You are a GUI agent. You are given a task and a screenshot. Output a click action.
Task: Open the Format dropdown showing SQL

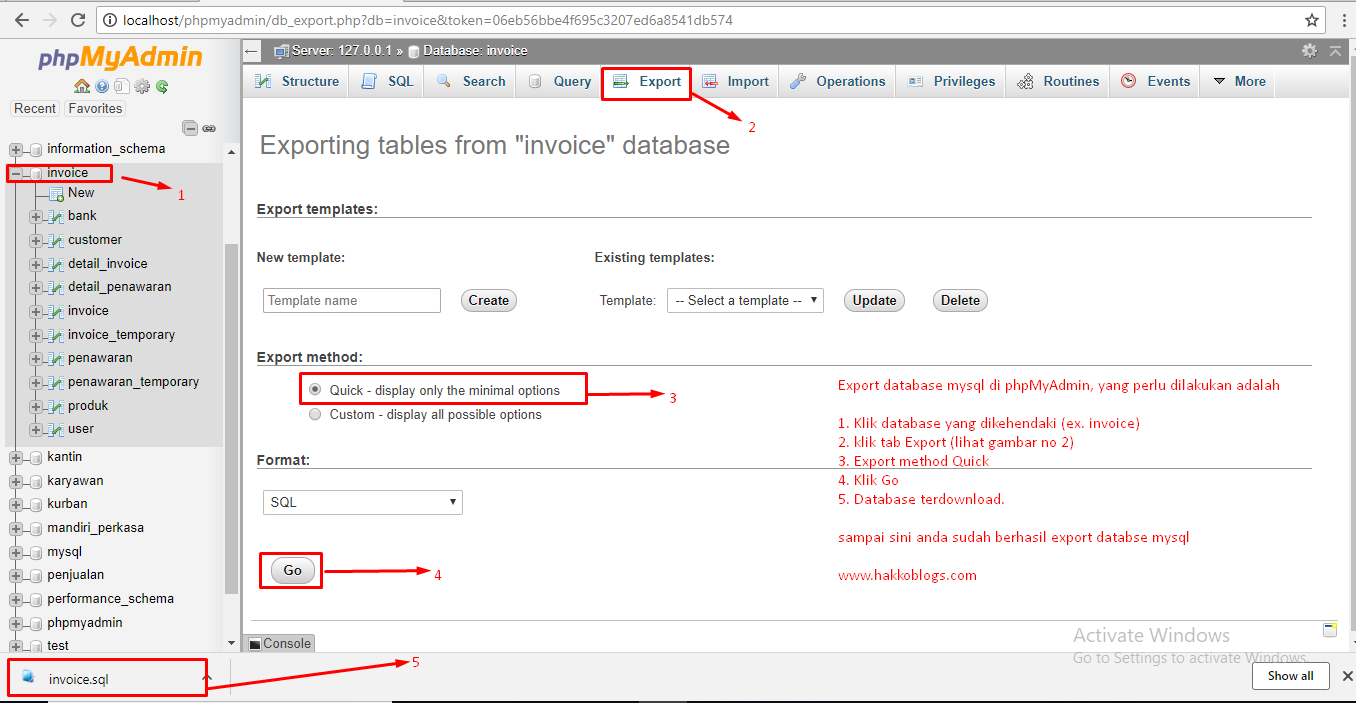pyautogui.click(x=362, y=502)
